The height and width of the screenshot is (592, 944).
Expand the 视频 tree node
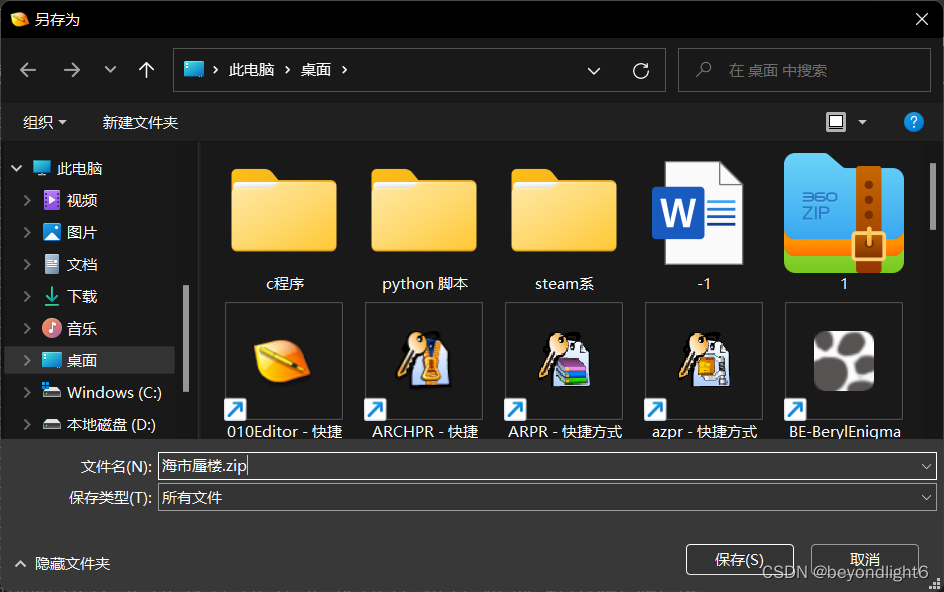click(x=27, y=200)
